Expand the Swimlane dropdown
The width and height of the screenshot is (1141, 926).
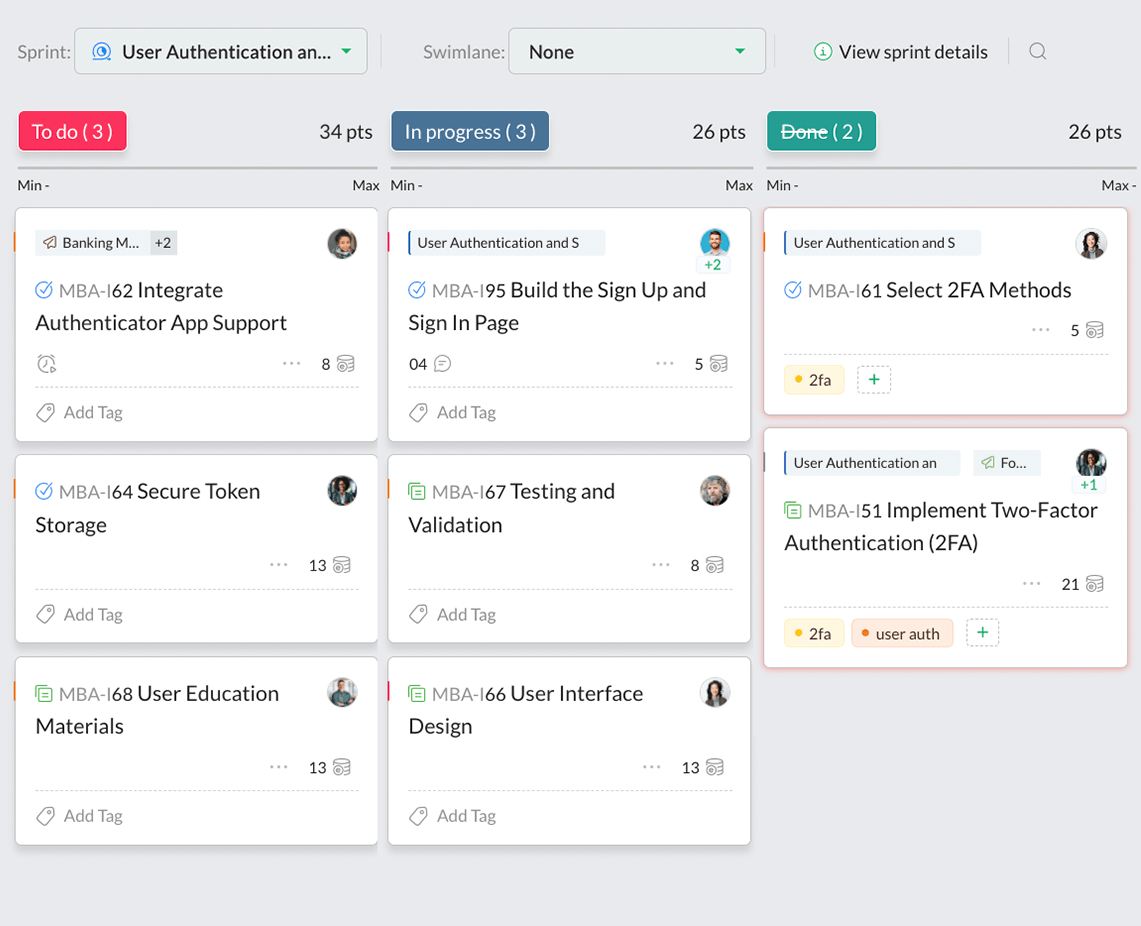click(x=637, y=52)
